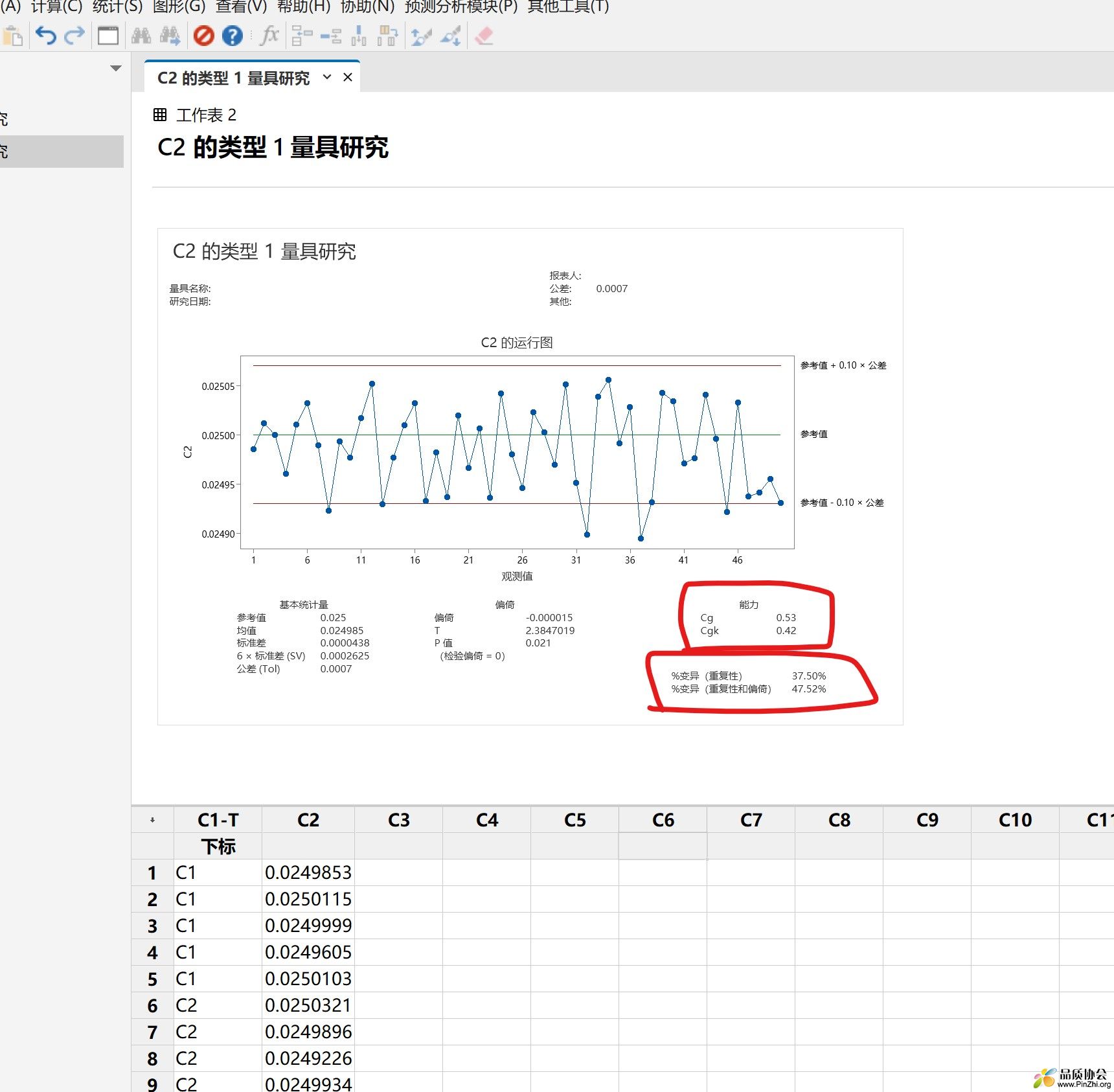Select the C6 column header
This screenshot has width=1114, height=1092.
pyautogui.click(x=663, y=820)
